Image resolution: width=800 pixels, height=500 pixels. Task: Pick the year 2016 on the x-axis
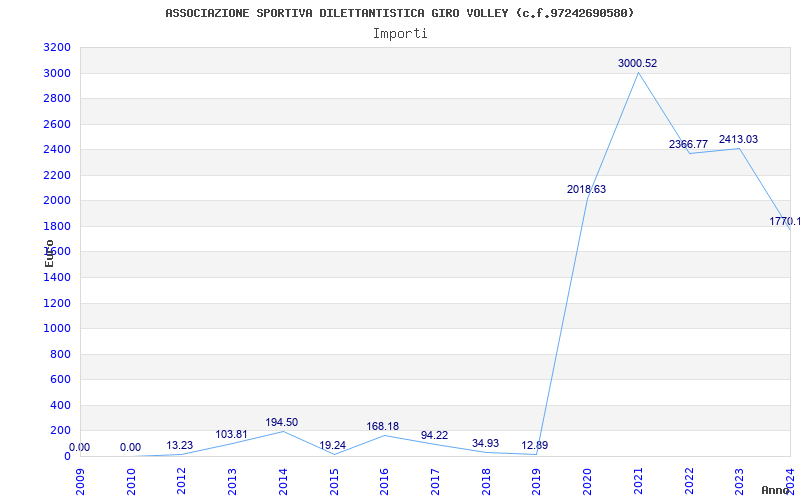384,482
